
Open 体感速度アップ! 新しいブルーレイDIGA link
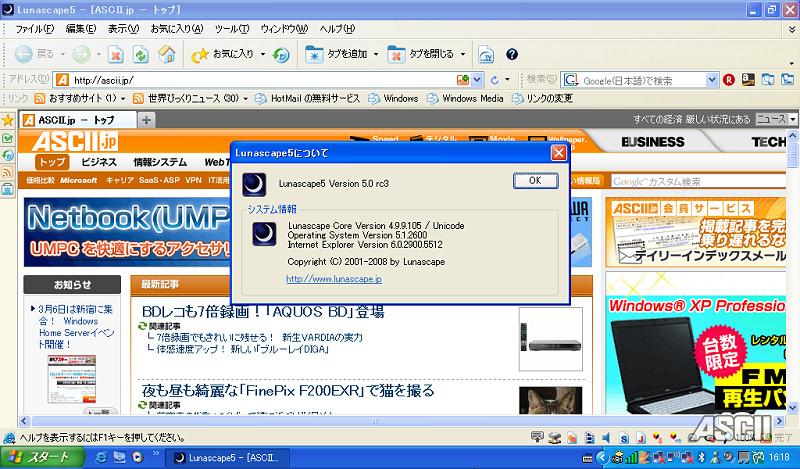(x=242, y=349)
